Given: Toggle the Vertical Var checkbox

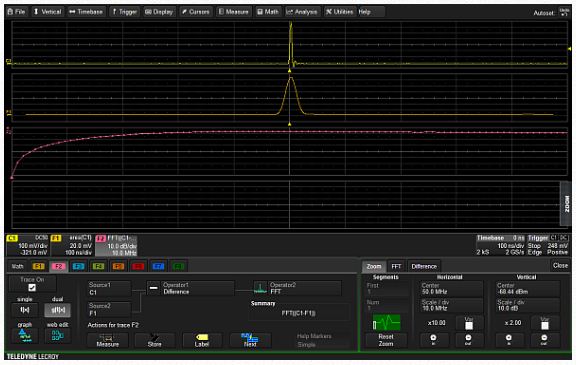Looking at the screenshot, I should point(545,325).
